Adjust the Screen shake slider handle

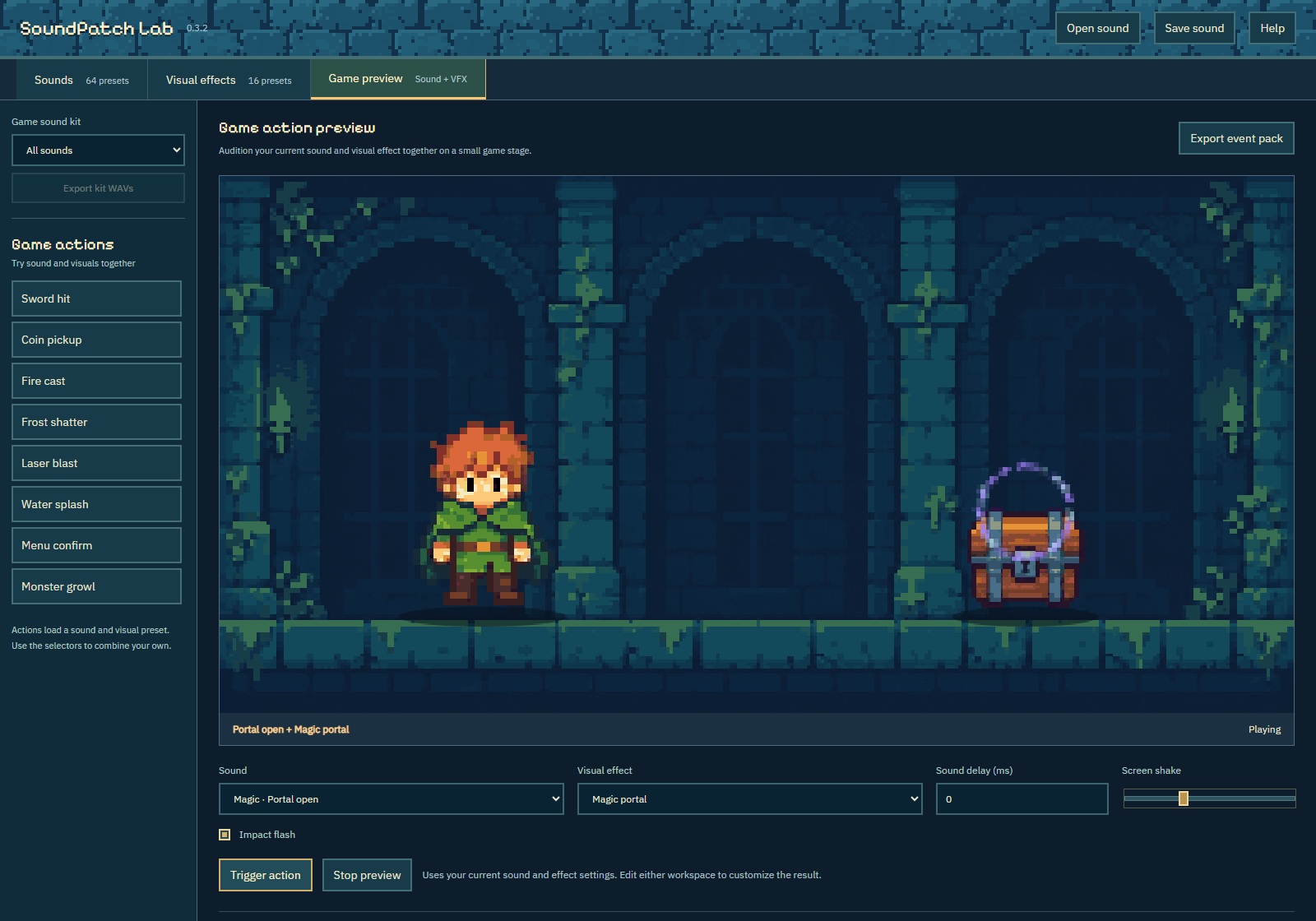pos(1184,798)
